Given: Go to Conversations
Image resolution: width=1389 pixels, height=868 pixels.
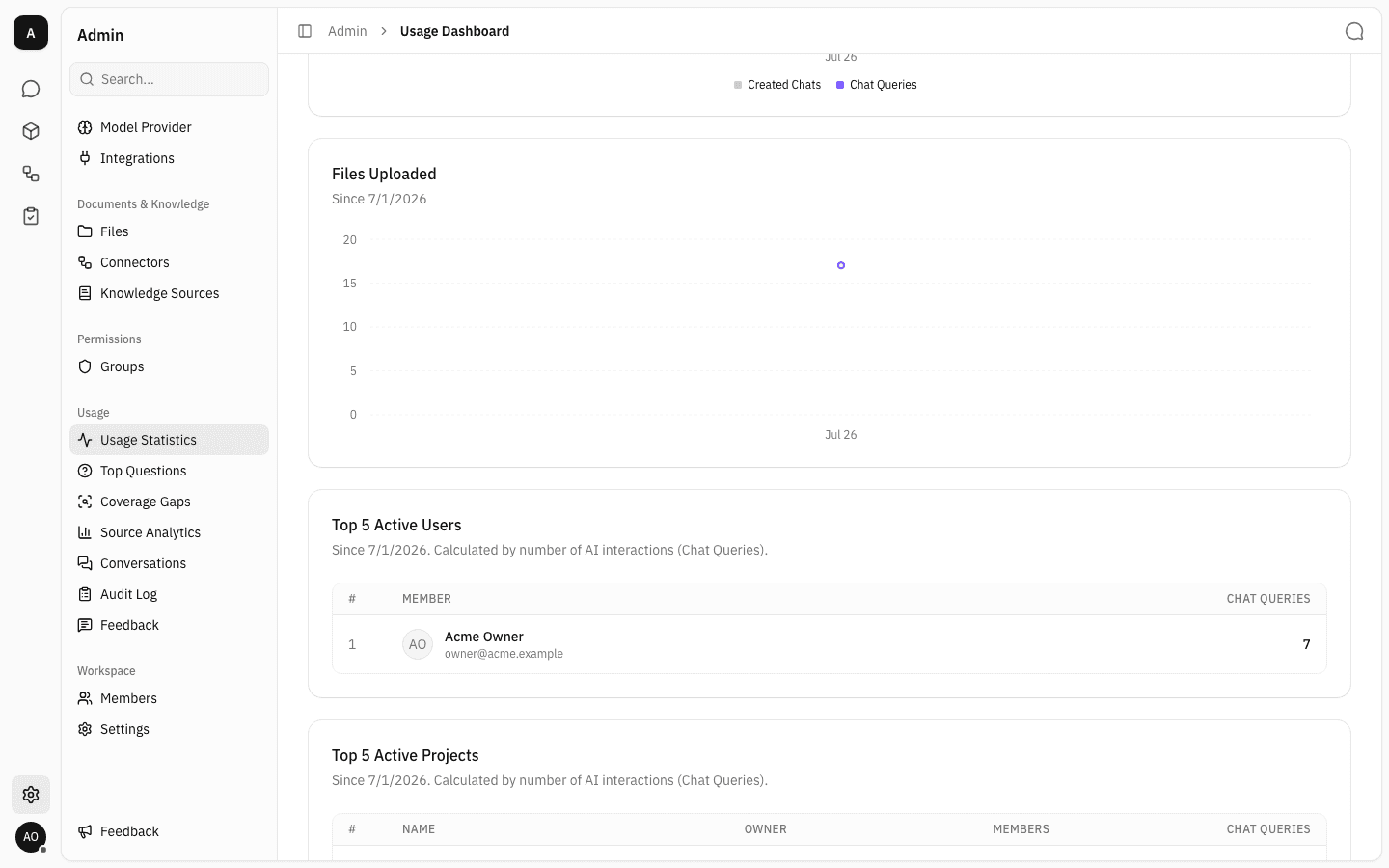Looking at the screenshot, I should 169,563.
